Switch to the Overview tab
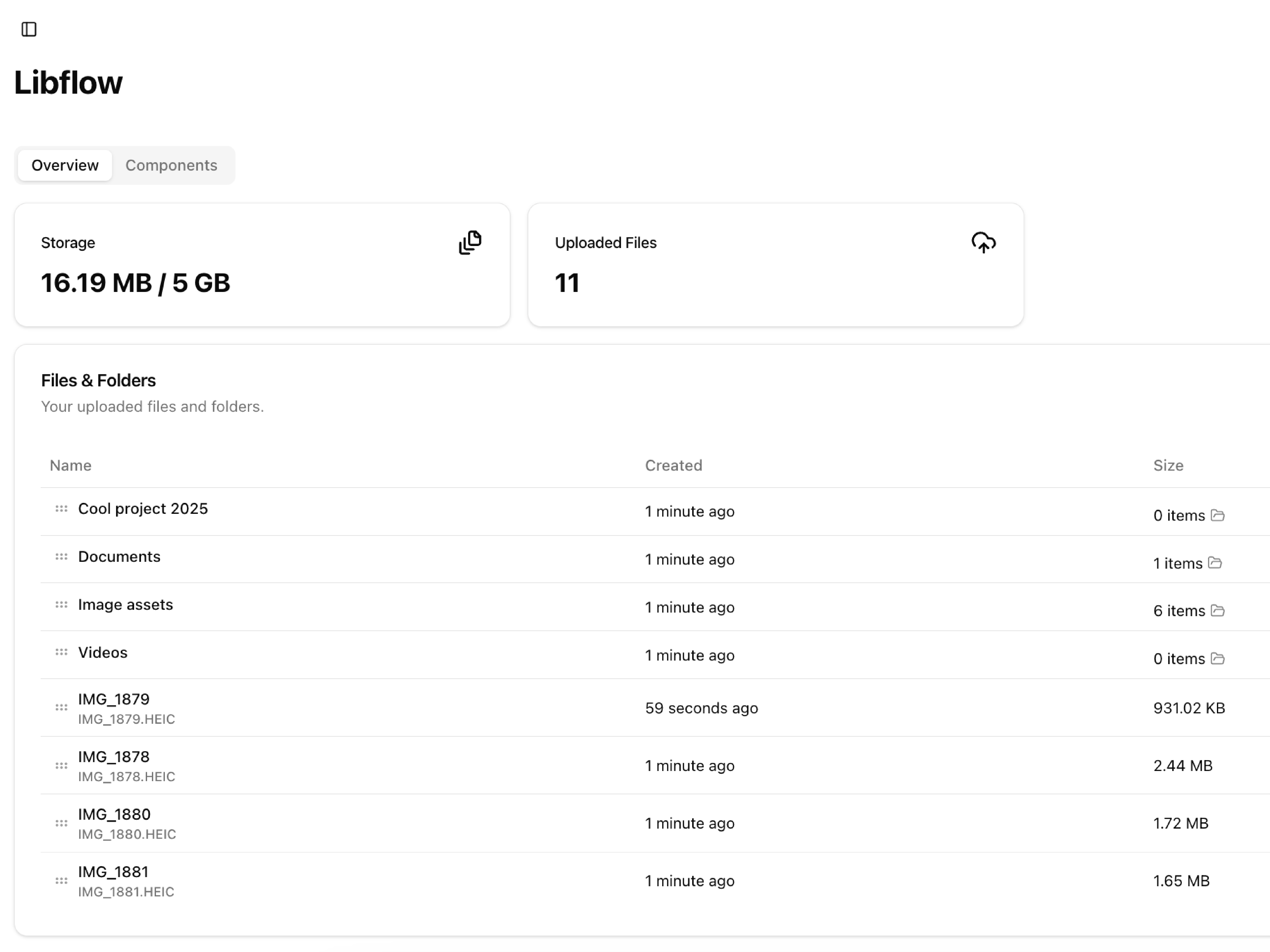Image resolution: width=1270 pixels, height=952 pixels. click(65, 165)
